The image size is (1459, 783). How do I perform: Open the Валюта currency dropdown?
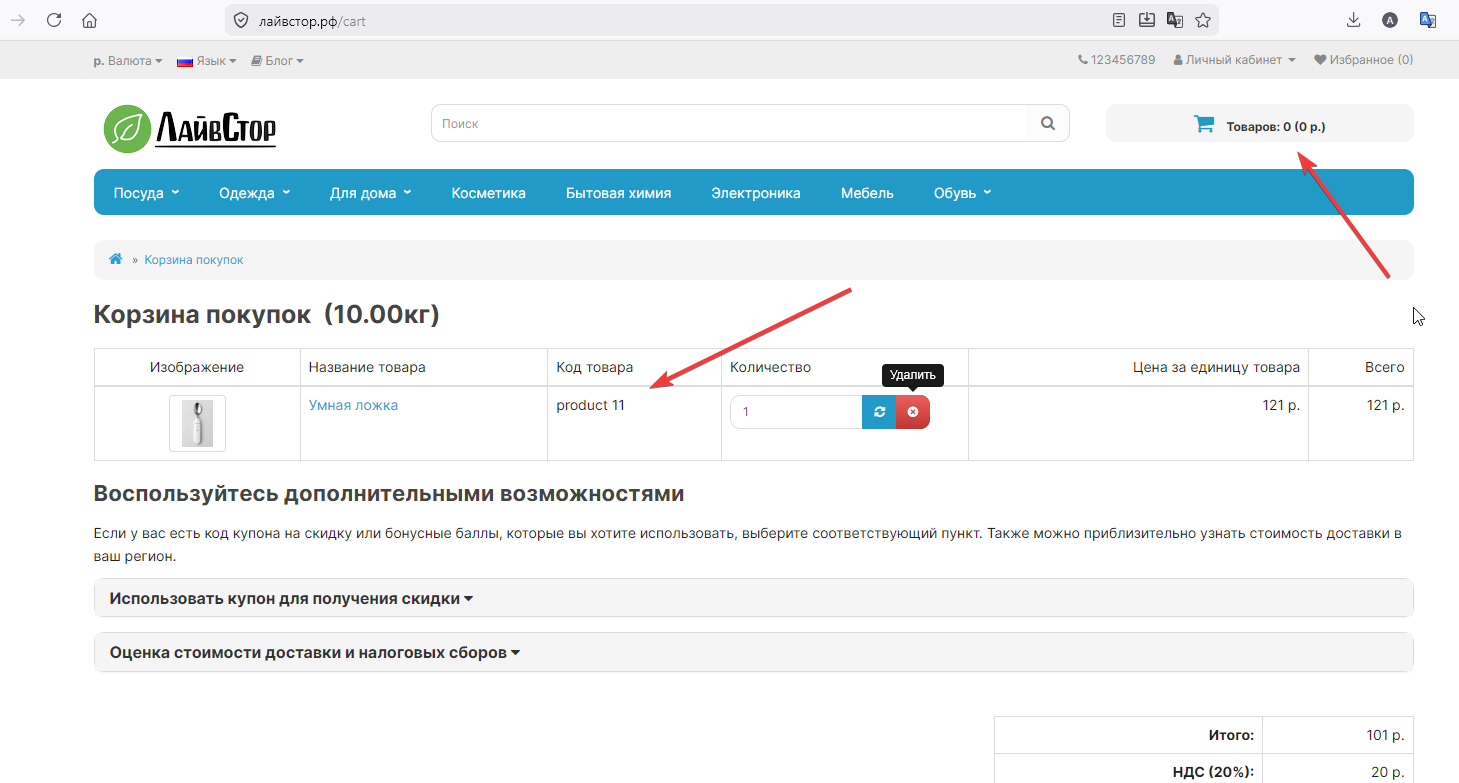tap(128, 61)
